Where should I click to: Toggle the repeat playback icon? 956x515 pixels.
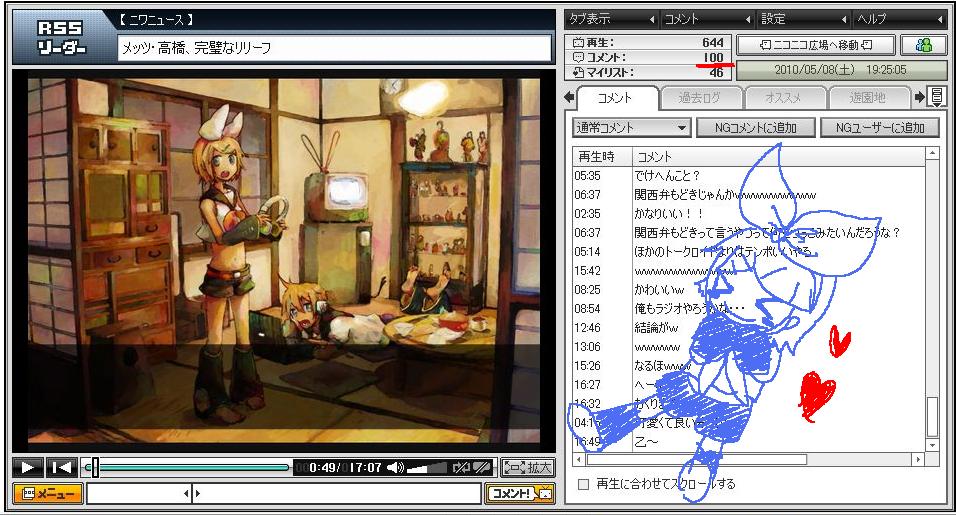click(x=462, y=467)
